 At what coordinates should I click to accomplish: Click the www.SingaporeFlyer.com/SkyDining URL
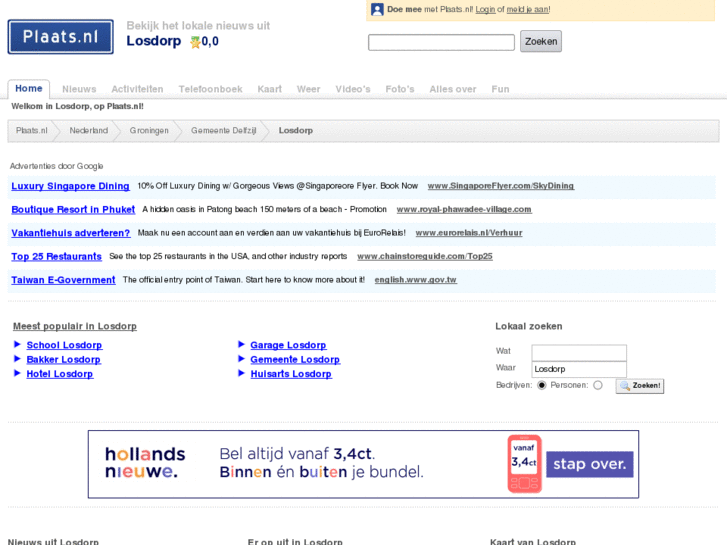pos(501,186)
